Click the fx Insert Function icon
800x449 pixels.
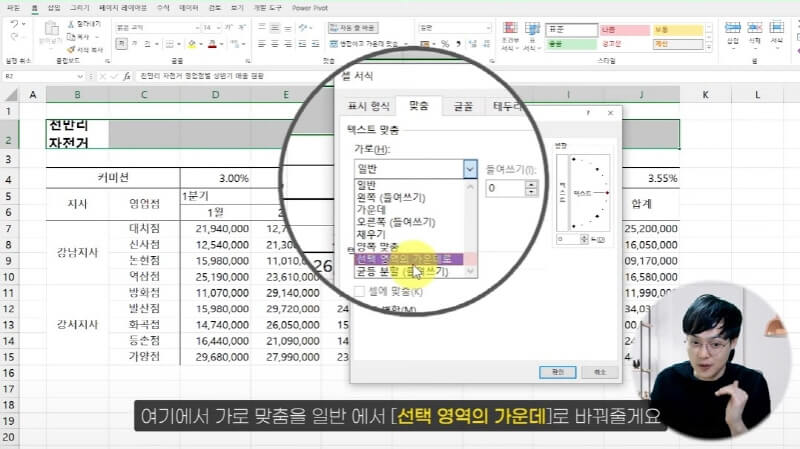pos(127,76)
